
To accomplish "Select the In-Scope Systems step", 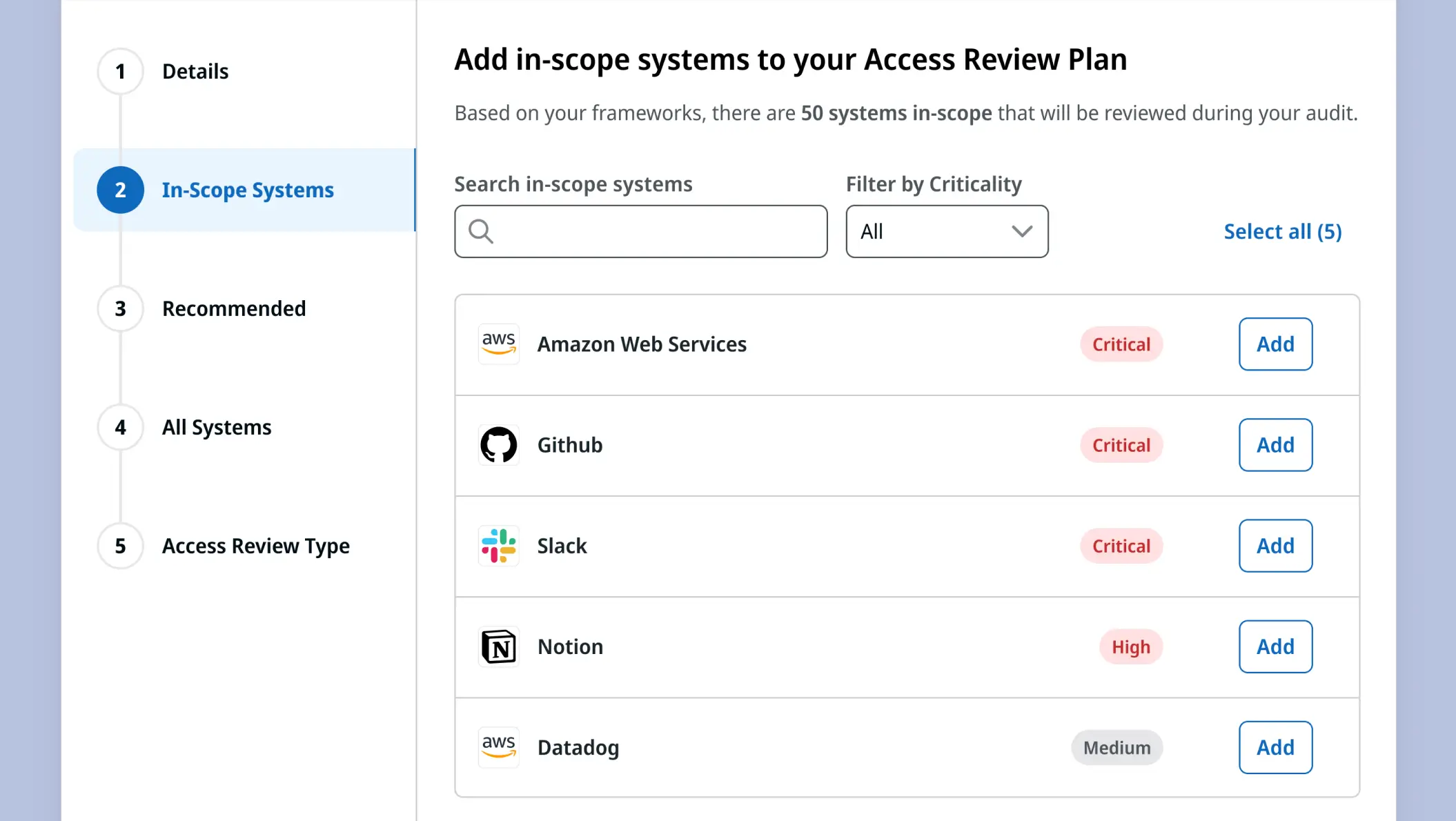I will click(247, 190).
